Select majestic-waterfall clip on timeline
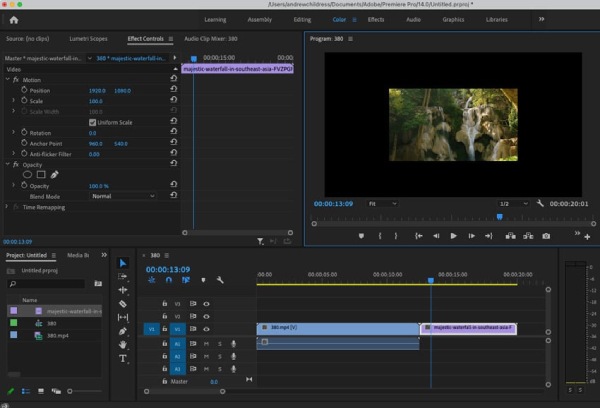Image resolution: width=600 pixels, height=408 pixels. click(x=468, y=329)
